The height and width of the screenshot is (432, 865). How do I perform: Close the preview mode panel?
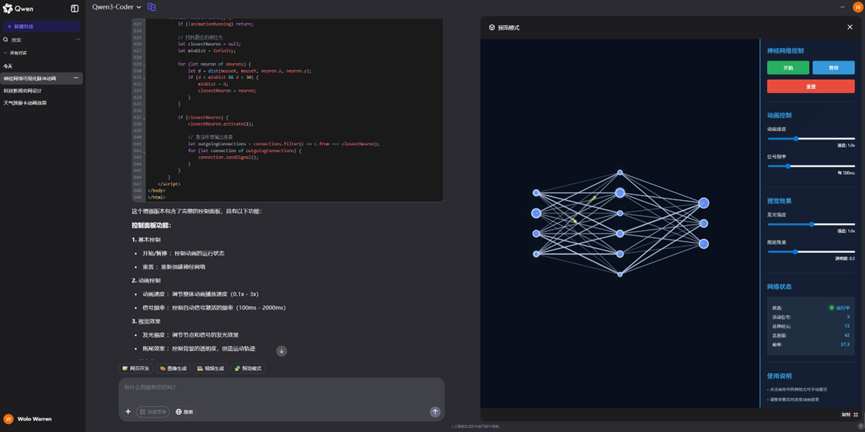[850, 27]
